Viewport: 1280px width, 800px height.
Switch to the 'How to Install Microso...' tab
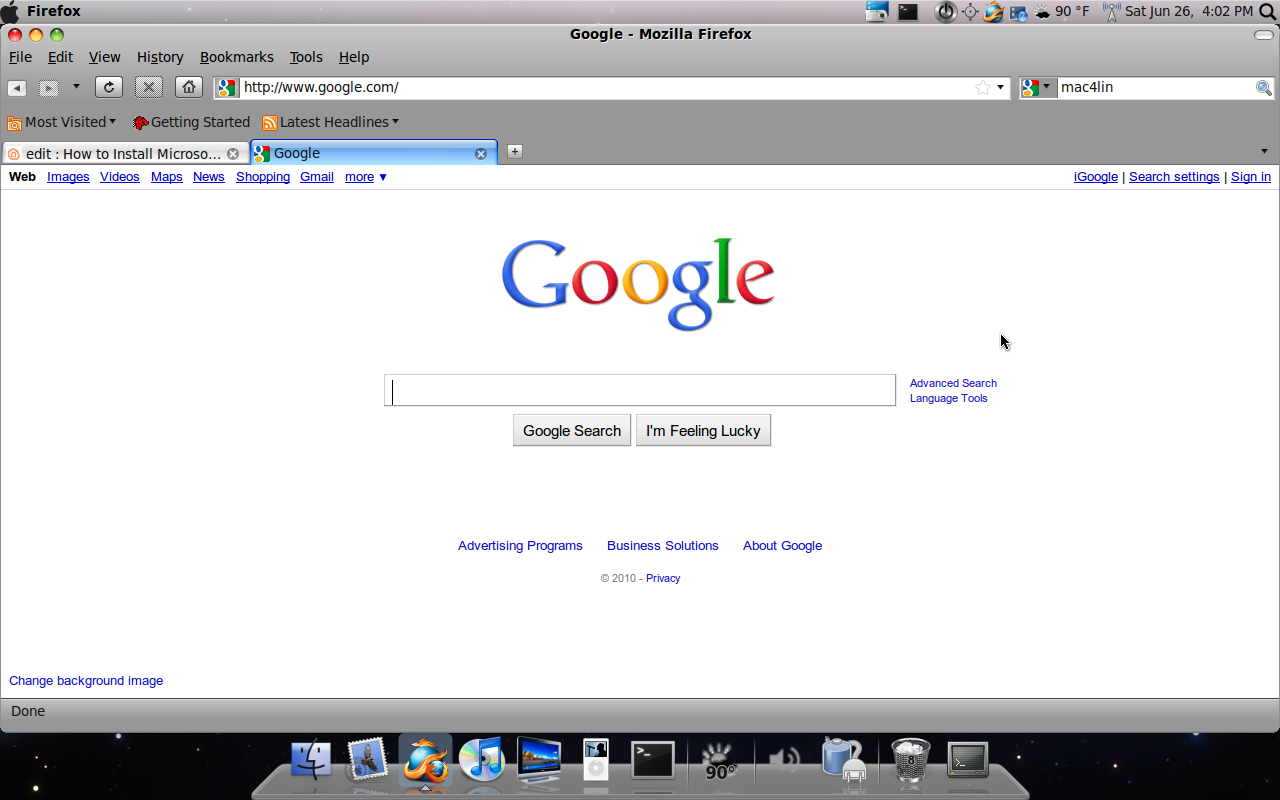point(125,153)
